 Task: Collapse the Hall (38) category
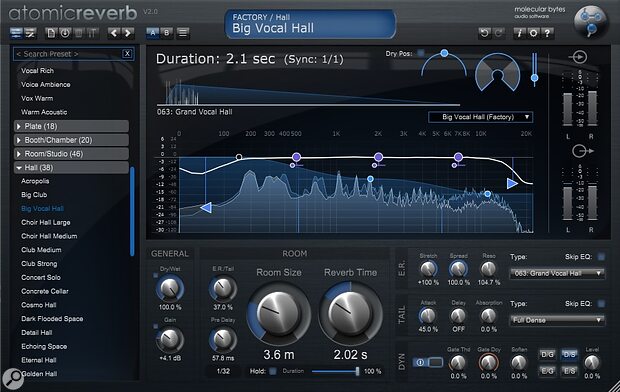pos(72,168)
